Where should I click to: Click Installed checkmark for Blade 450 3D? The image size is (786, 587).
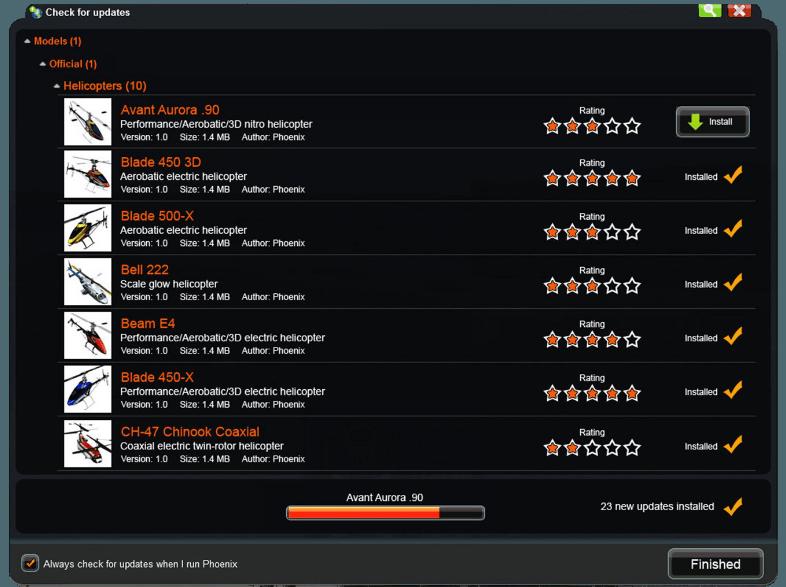(x=733, y=175)
